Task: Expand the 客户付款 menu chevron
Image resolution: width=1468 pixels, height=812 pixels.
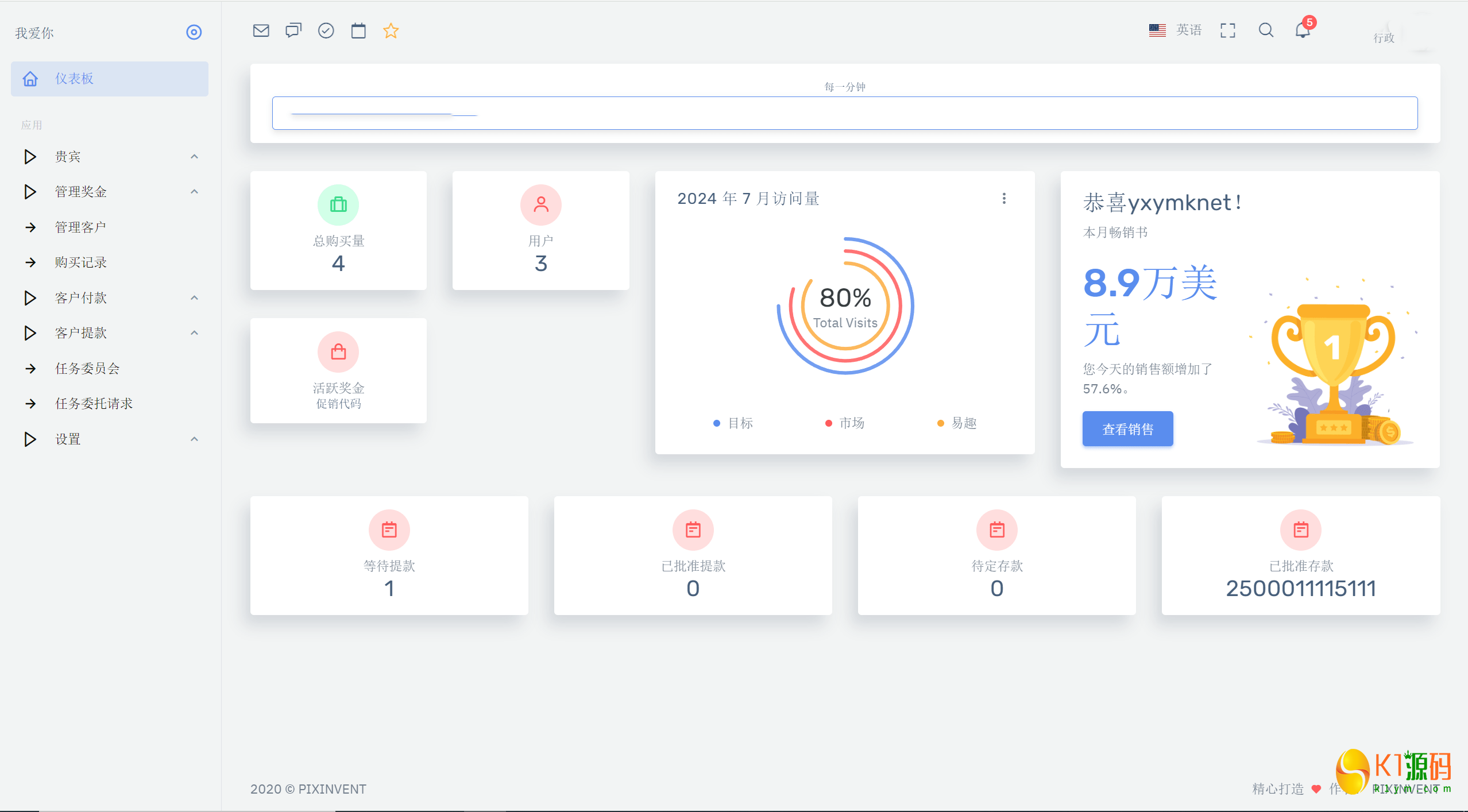Action: click(x=194, y=298)
